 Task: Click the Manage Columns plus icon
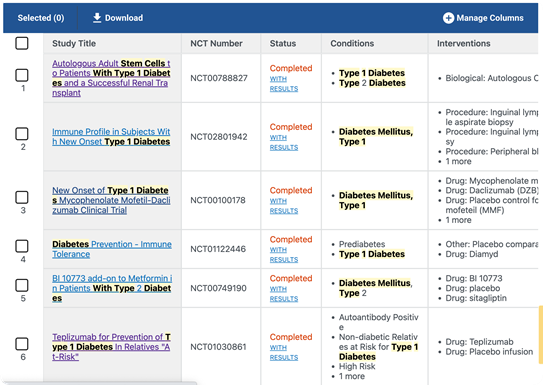(448, 18)
